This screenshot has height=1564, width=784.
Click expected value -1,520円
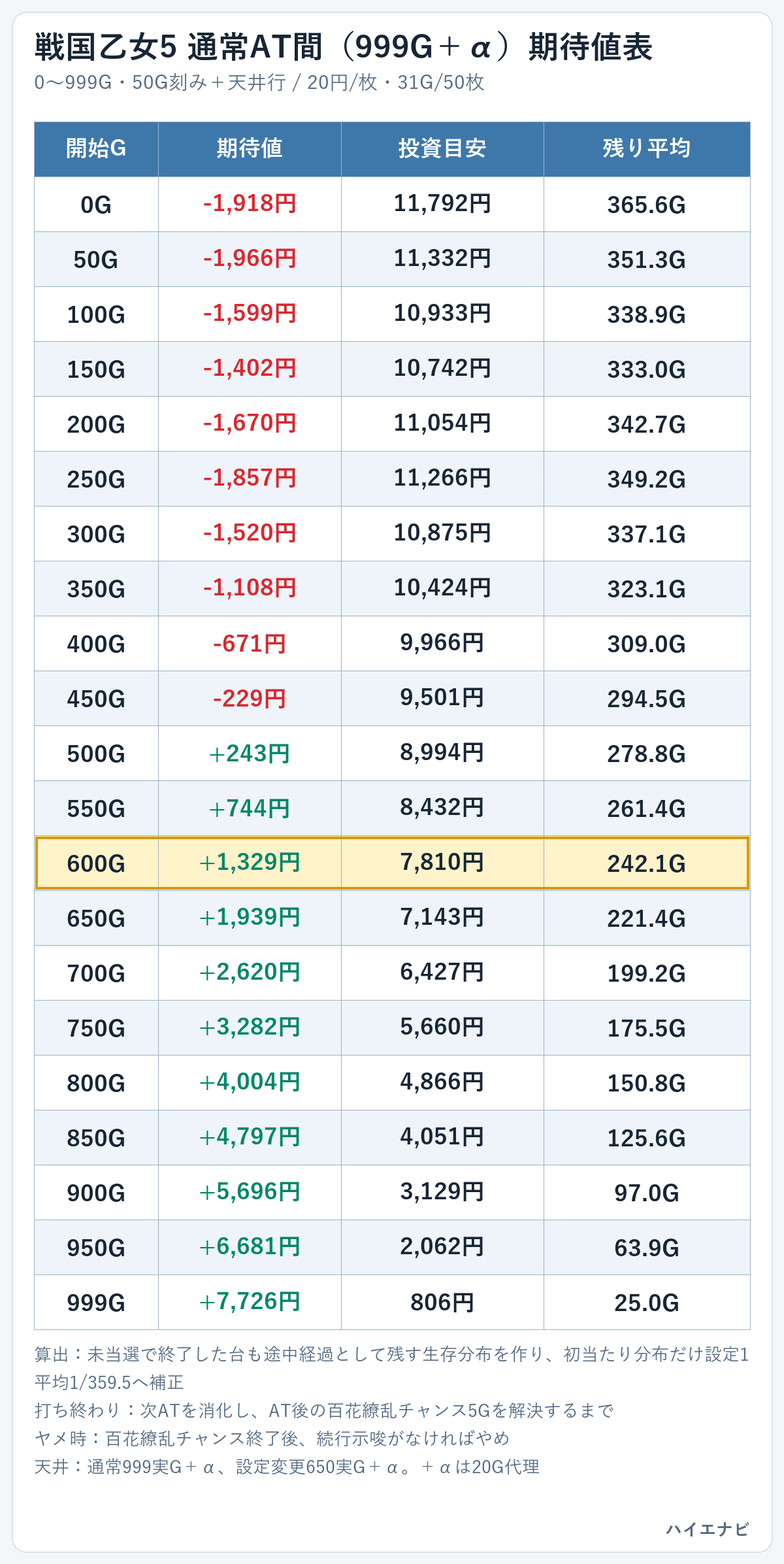(x=250, y=533)
